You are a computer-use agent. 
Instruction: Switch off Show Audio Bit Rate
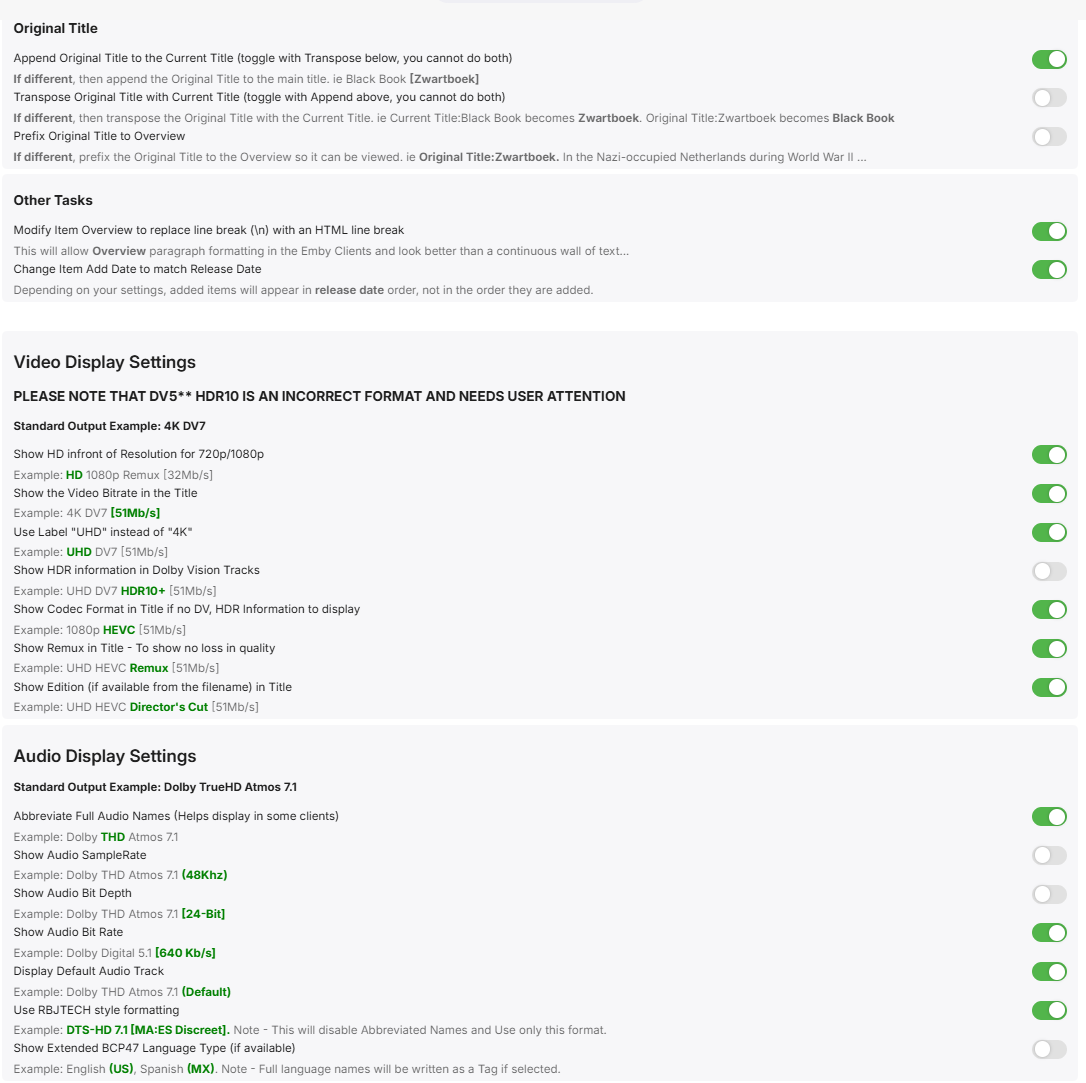1049,933
